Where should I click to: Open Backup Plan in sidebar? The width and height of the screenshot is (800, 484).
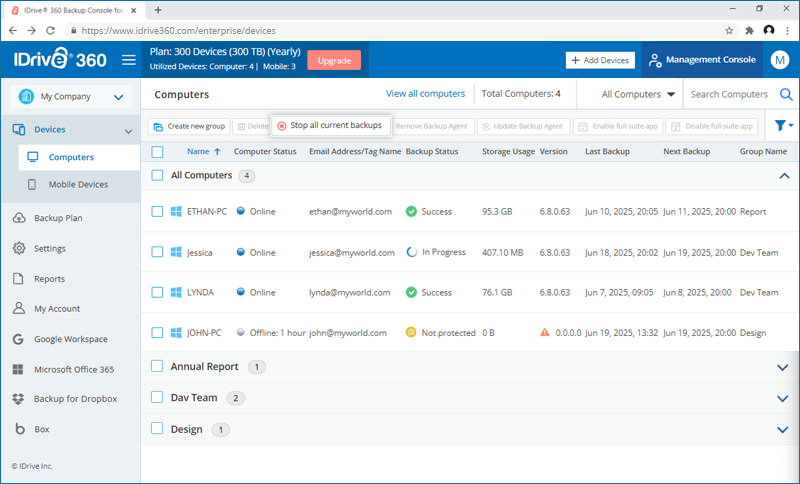click(57, 218)
